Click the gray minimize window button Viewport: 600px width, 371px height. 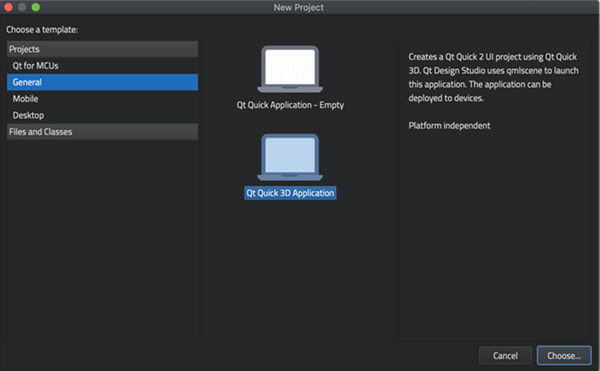[22, 7]
